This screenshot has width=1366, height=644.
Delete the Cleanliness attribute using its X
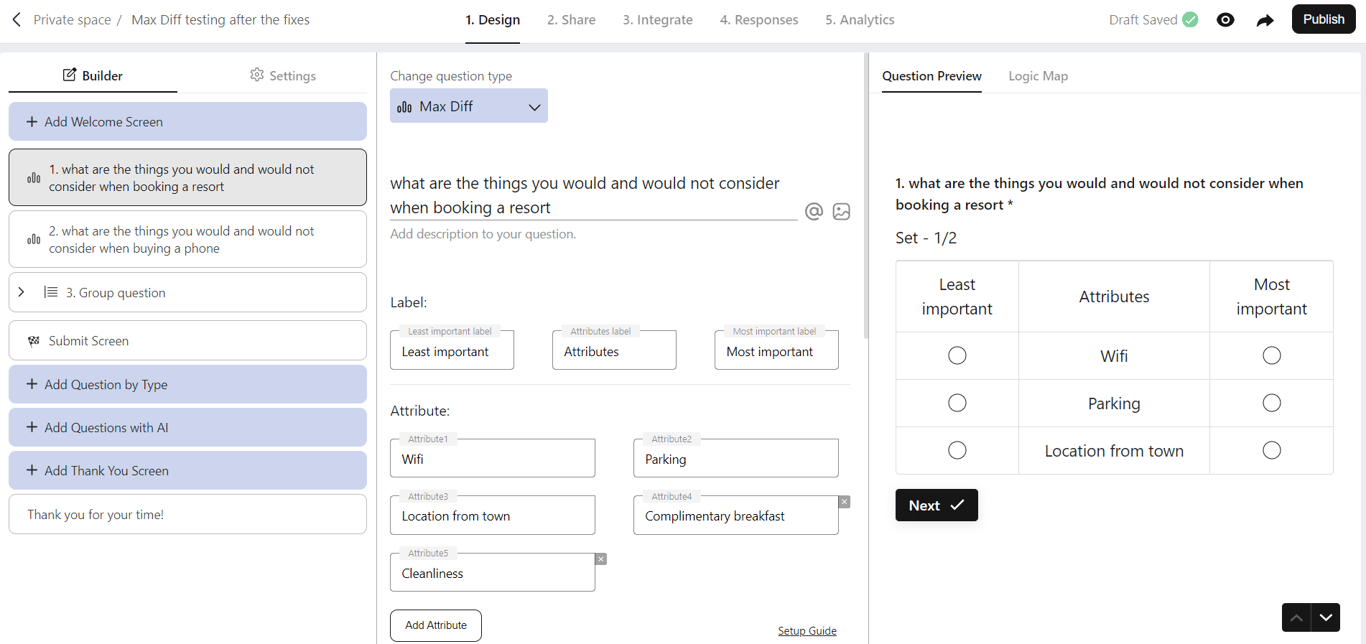601,559
